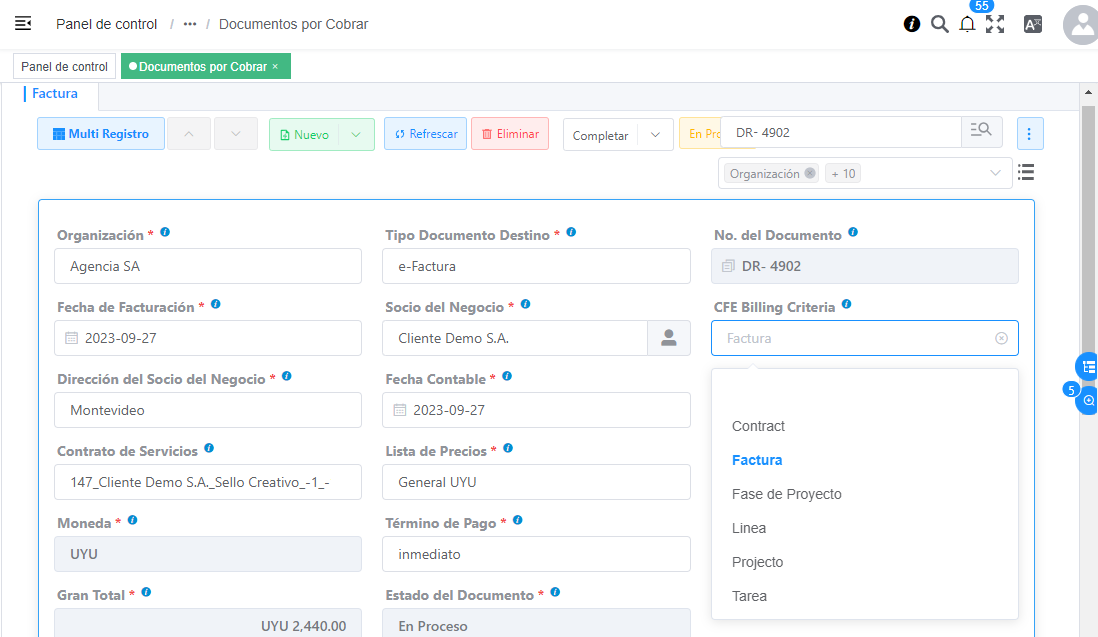1098x637 pixels.
Task: Toggle fullscreen mode icon
Action: click(x=995, y=24)
